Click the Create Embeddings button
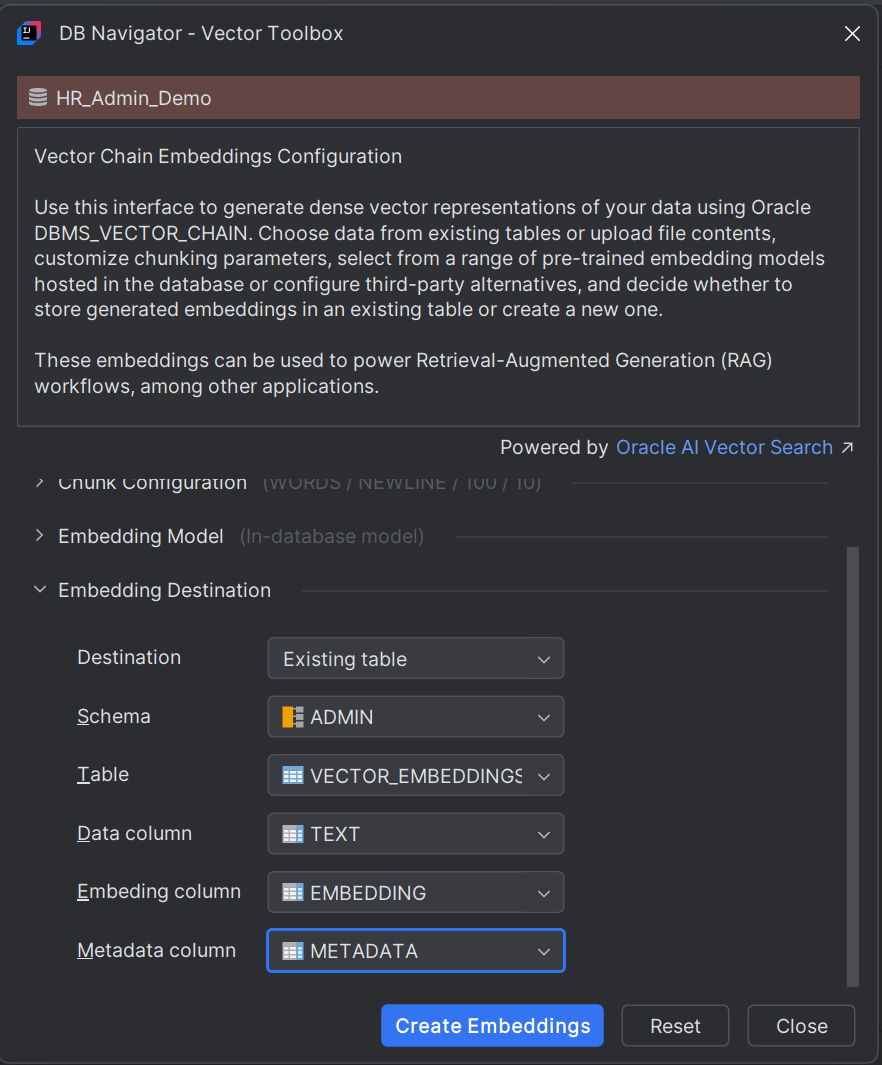 pos(491,1025)
